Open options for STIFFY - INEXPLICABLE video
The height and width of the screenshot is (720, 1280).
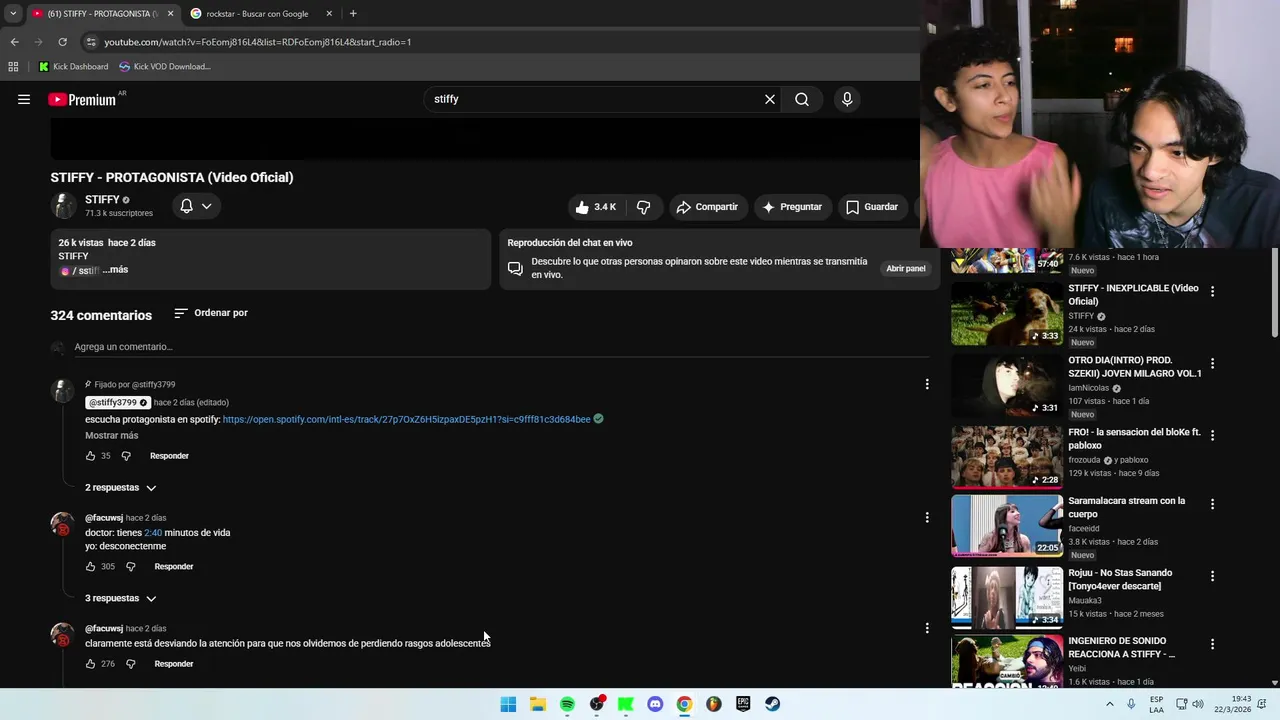(x=1212, y=291)
